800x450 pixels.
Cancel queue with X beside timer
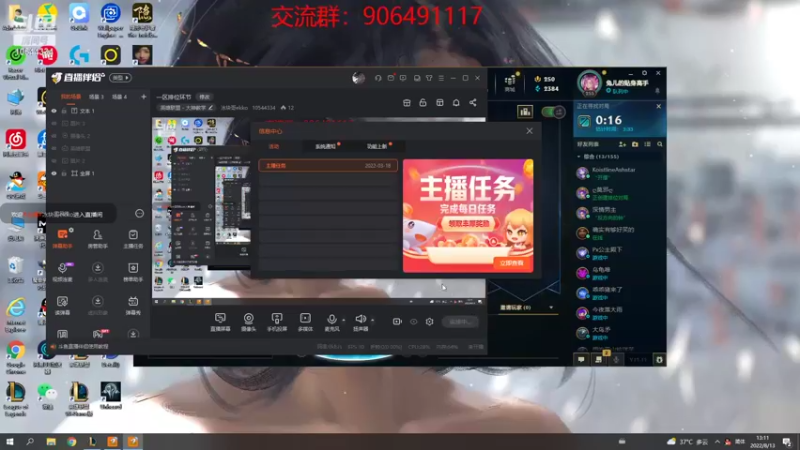(659, 107)
